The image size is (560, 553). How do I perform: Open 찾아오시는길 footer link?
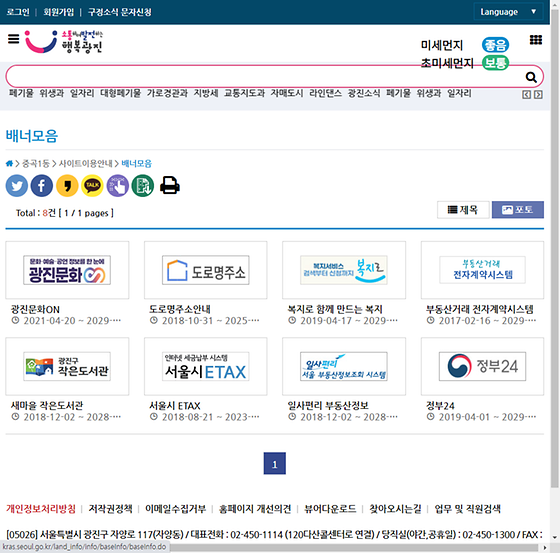point(395,509)
